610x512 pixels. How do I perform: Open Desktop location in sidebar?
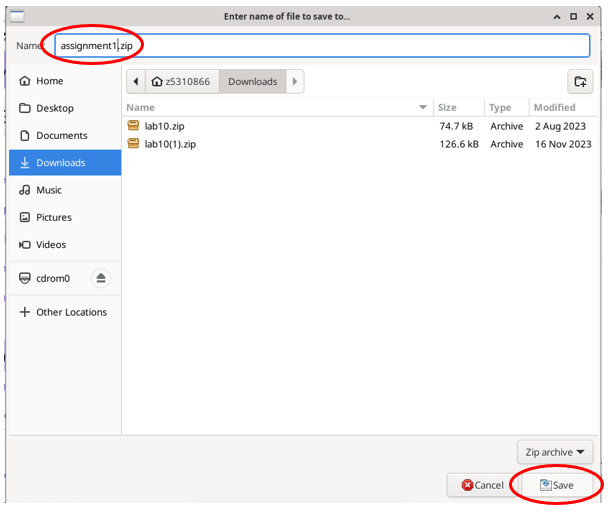[x=65, y=108]
